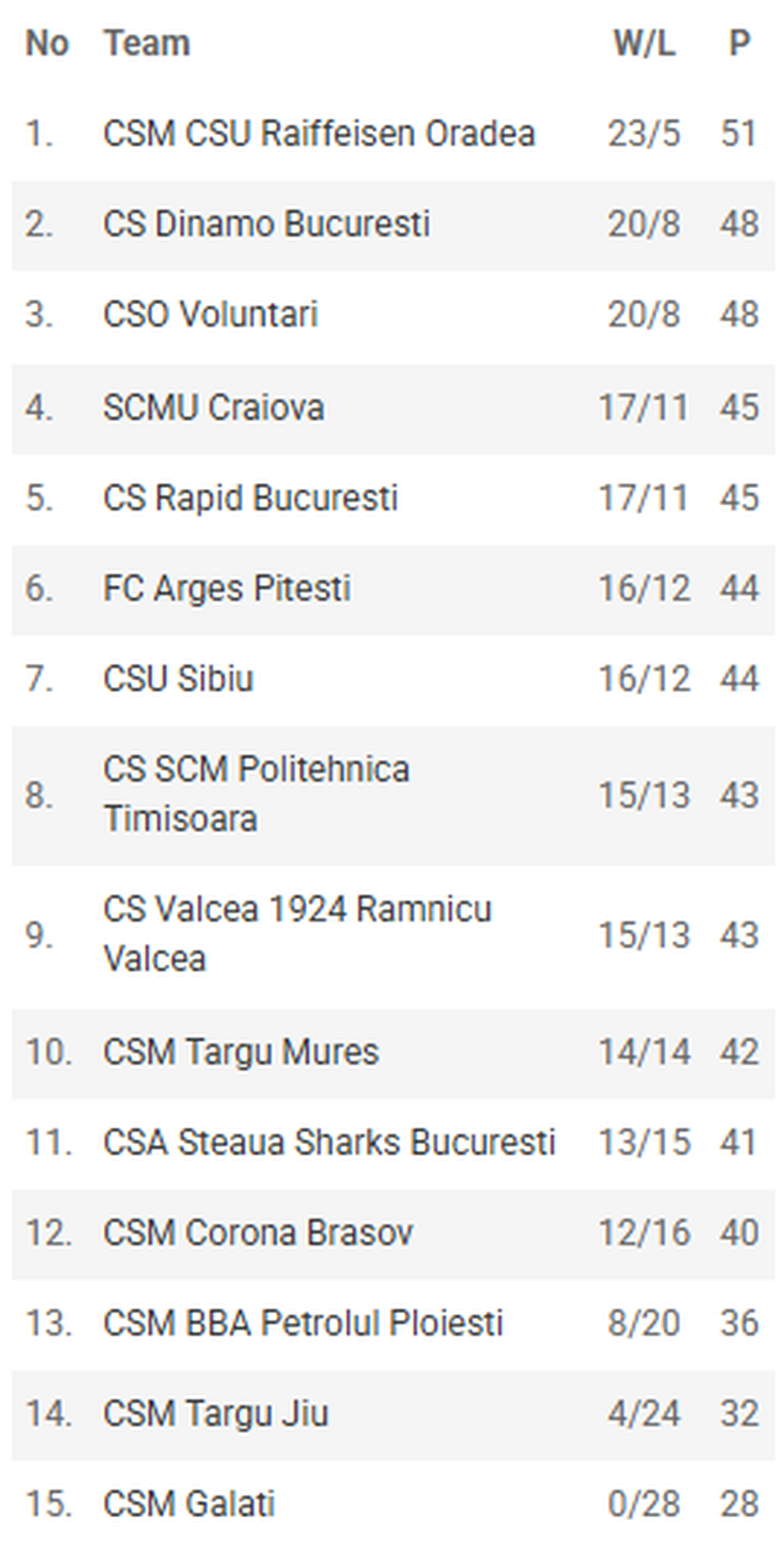Click CSO Voluntari team name
Viewport: 784px width, 1560px height.
pyautogui.click(x=210, y=315)
